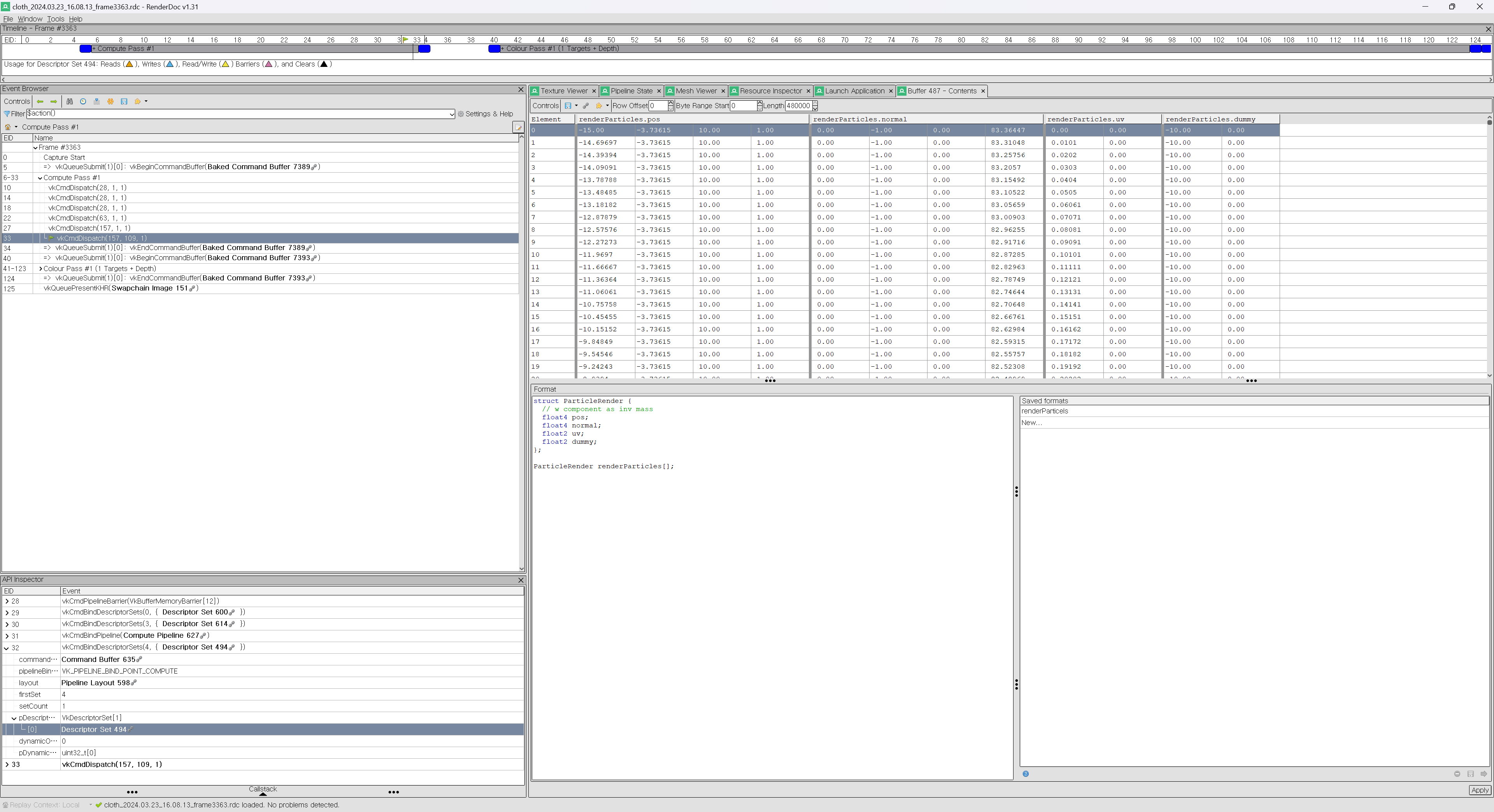Expand the Callstack section

263,791
